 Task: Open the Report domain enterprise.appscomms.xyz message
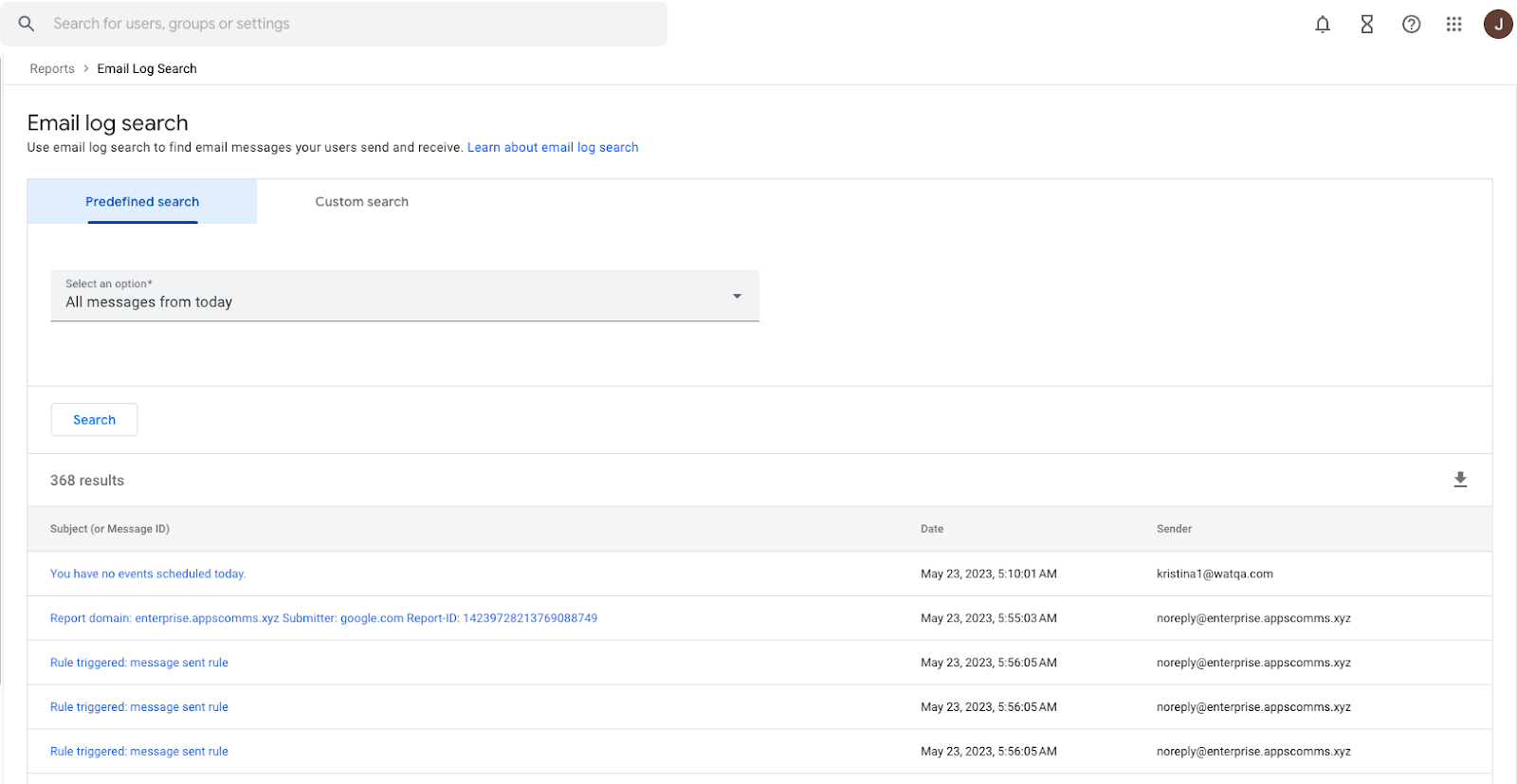[x=323, y=618]
